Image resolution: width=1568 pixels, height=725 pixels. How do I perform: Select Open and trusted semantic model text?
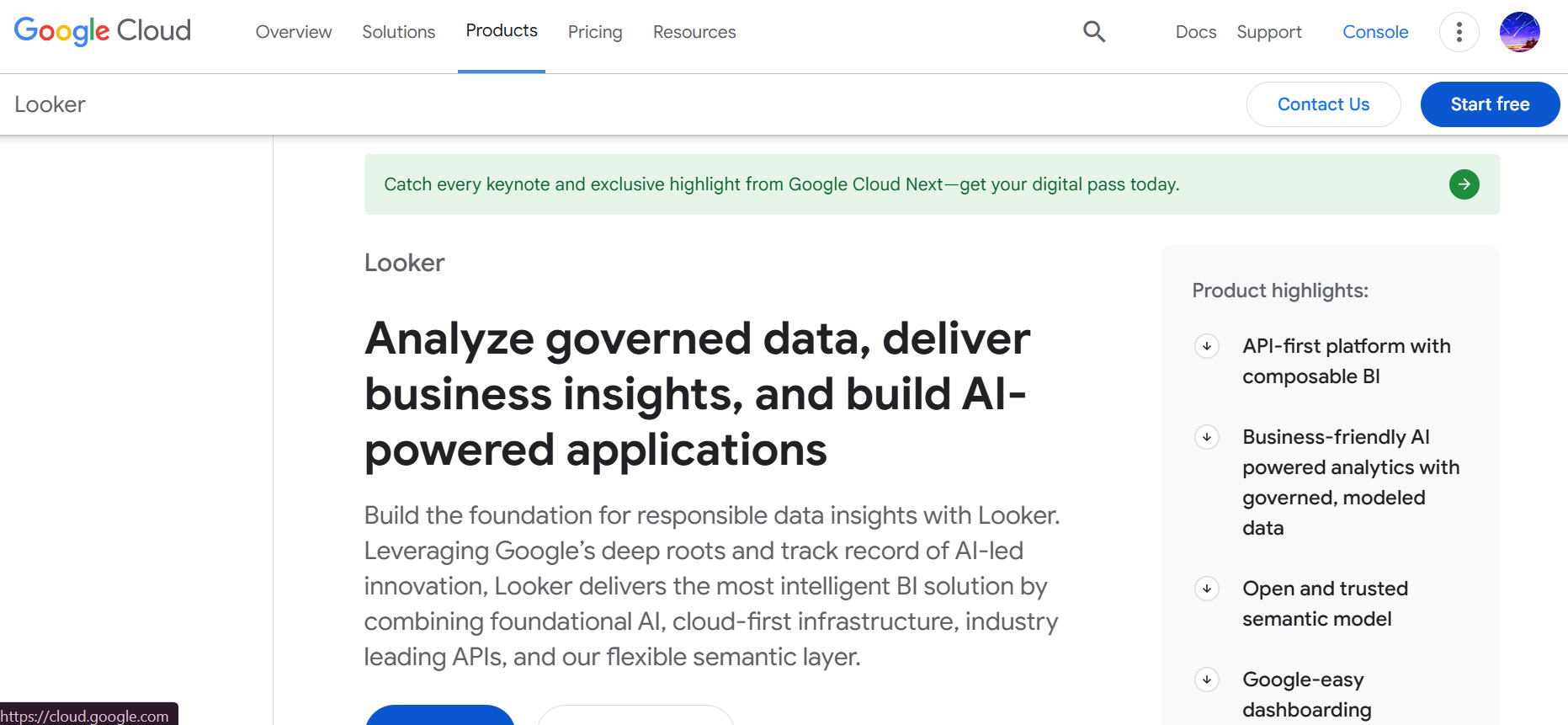tap(1326, 604)
